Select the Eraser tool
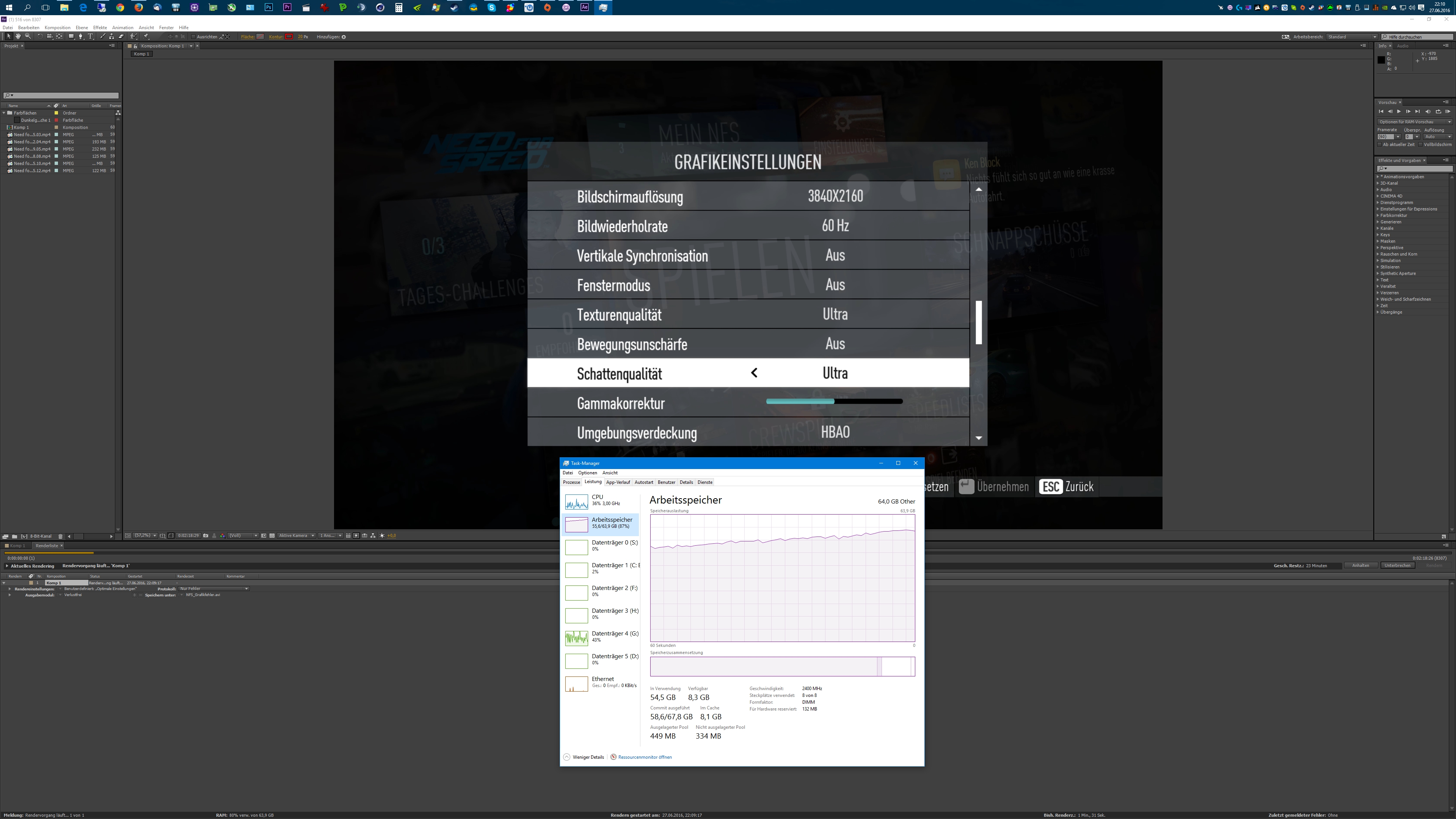 point(121,37)
